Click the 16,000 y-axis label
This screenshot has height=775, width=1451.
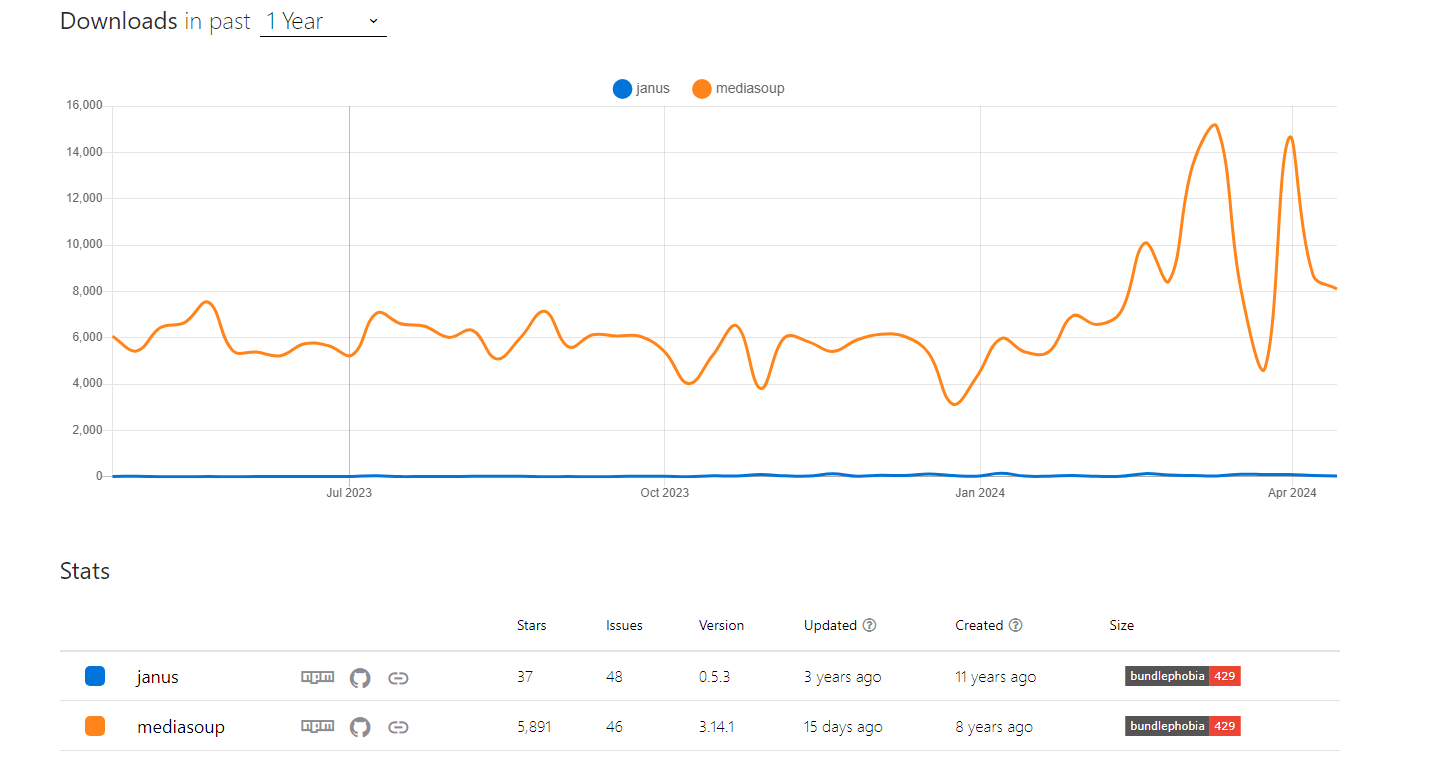[x=85, y=105]
